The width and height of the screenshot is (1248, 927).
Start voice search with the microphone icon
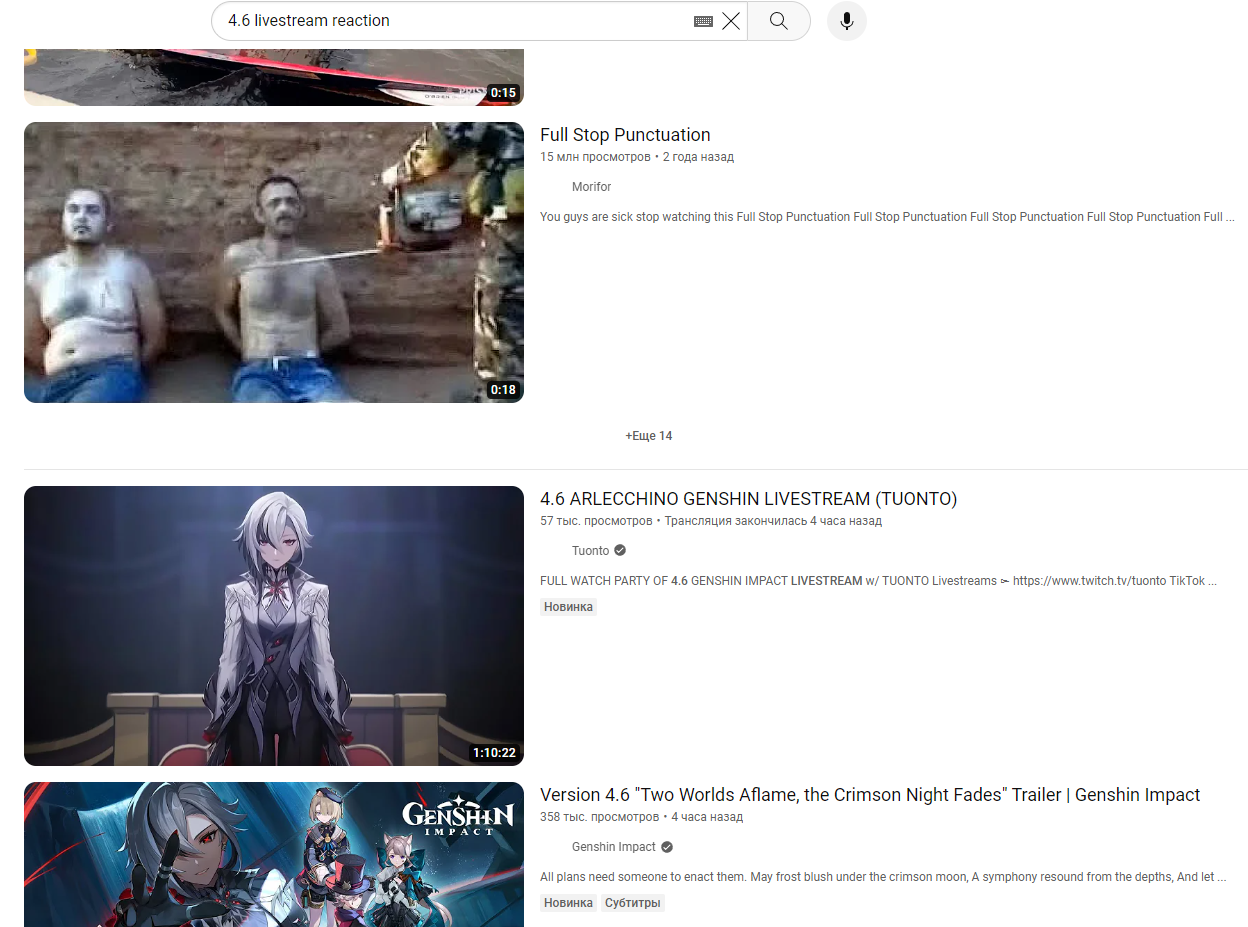point(847,21)
